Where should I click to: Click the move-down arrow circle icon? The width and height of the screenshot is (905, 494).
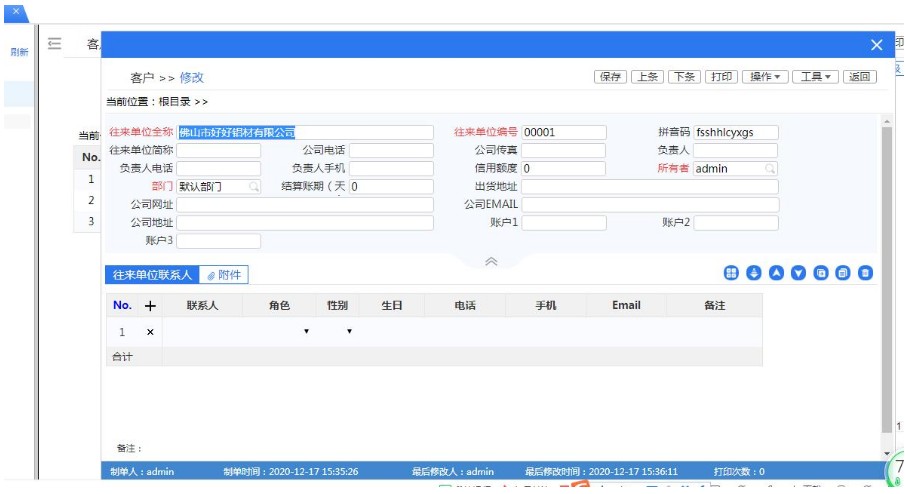coord(798,273)
